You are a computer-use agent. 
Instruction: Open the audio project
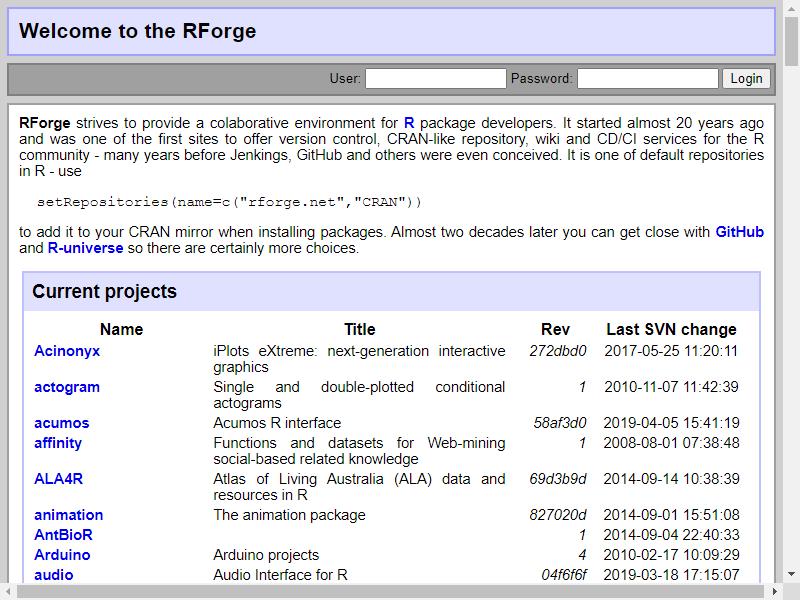(x=54, y=575)
